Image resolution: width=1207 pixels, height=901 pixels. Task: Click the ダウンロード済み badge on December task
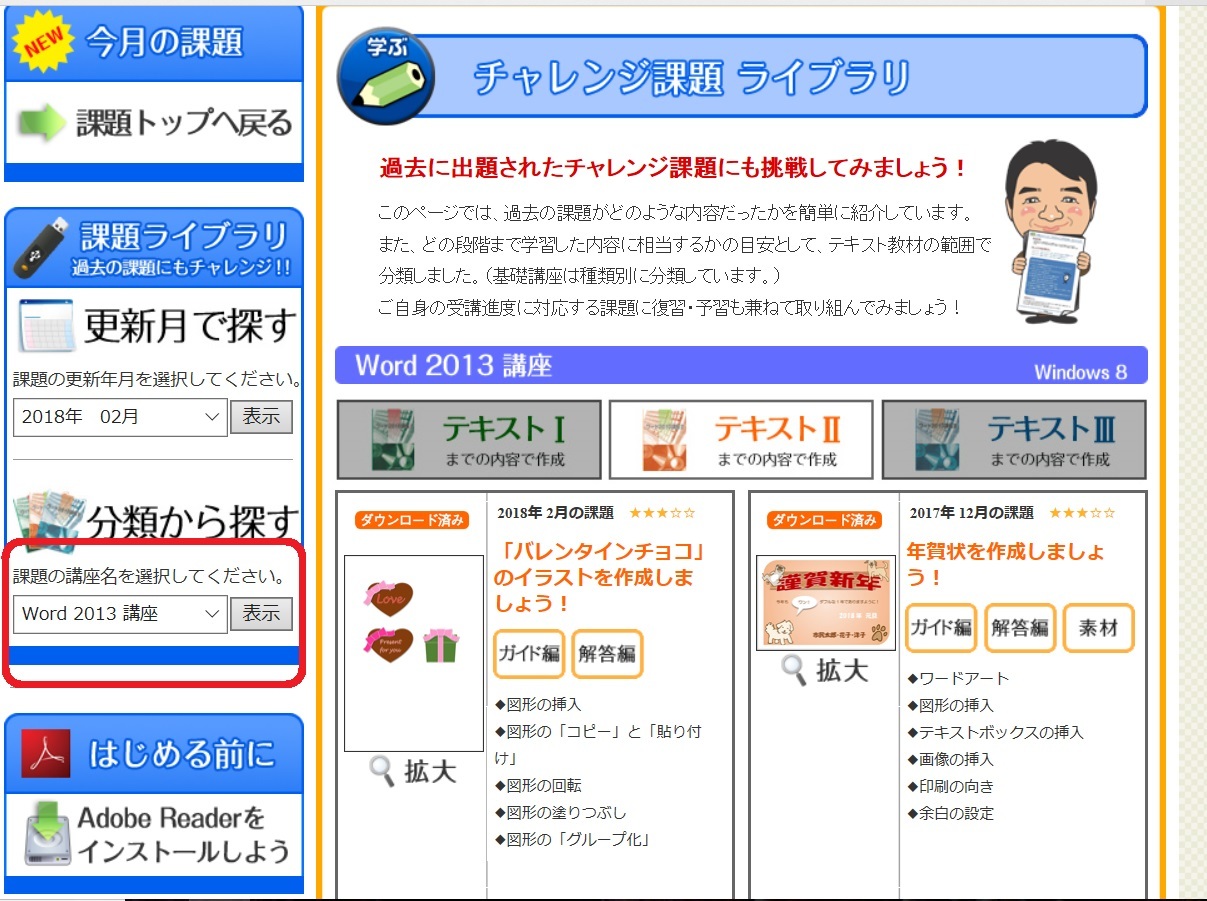(x=823, y=520)
